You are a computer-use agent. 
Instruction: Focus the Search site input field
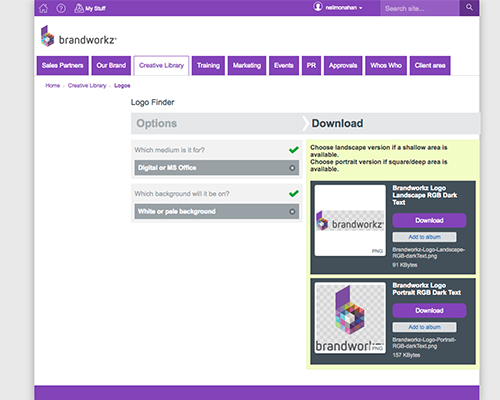pos(420,8)
